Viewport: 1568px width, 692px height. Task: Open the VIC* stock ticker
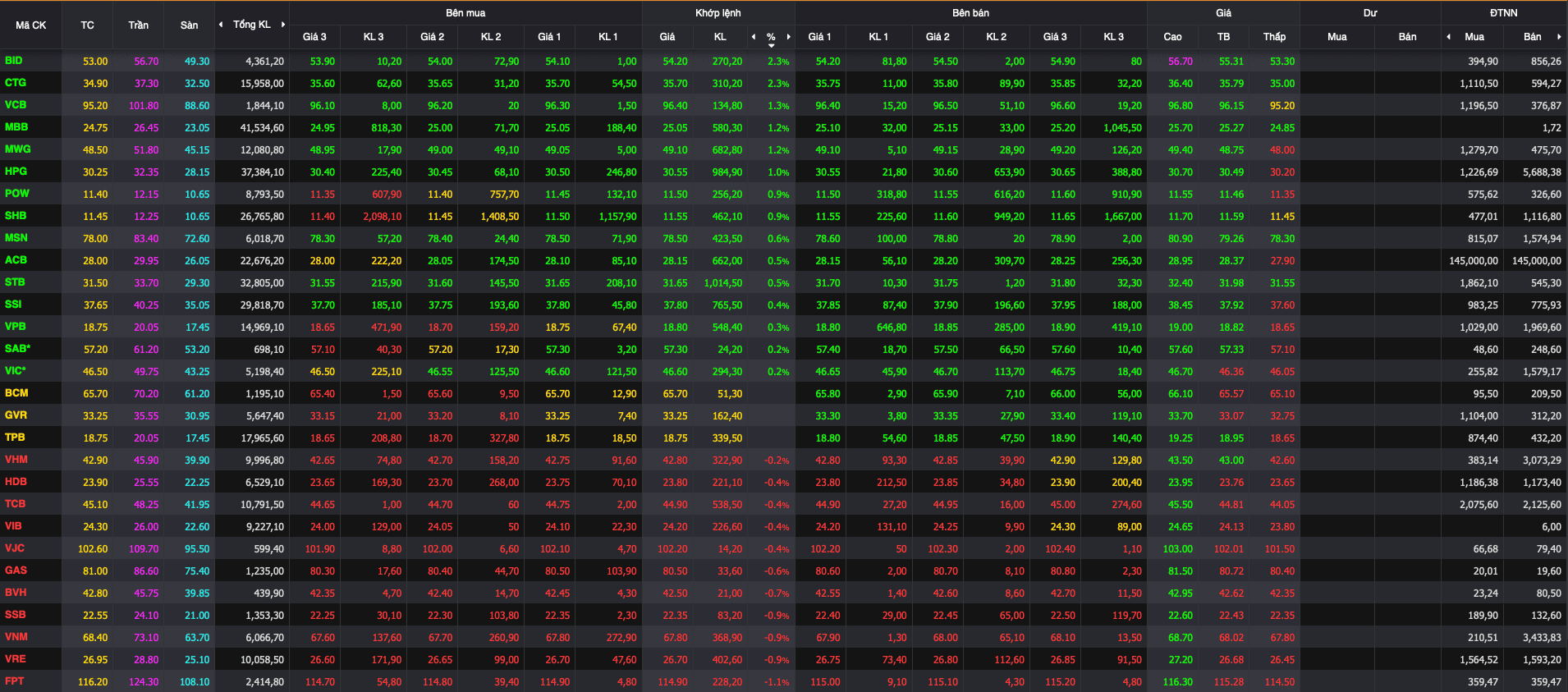pyautogui.click(x=16, y=371)
